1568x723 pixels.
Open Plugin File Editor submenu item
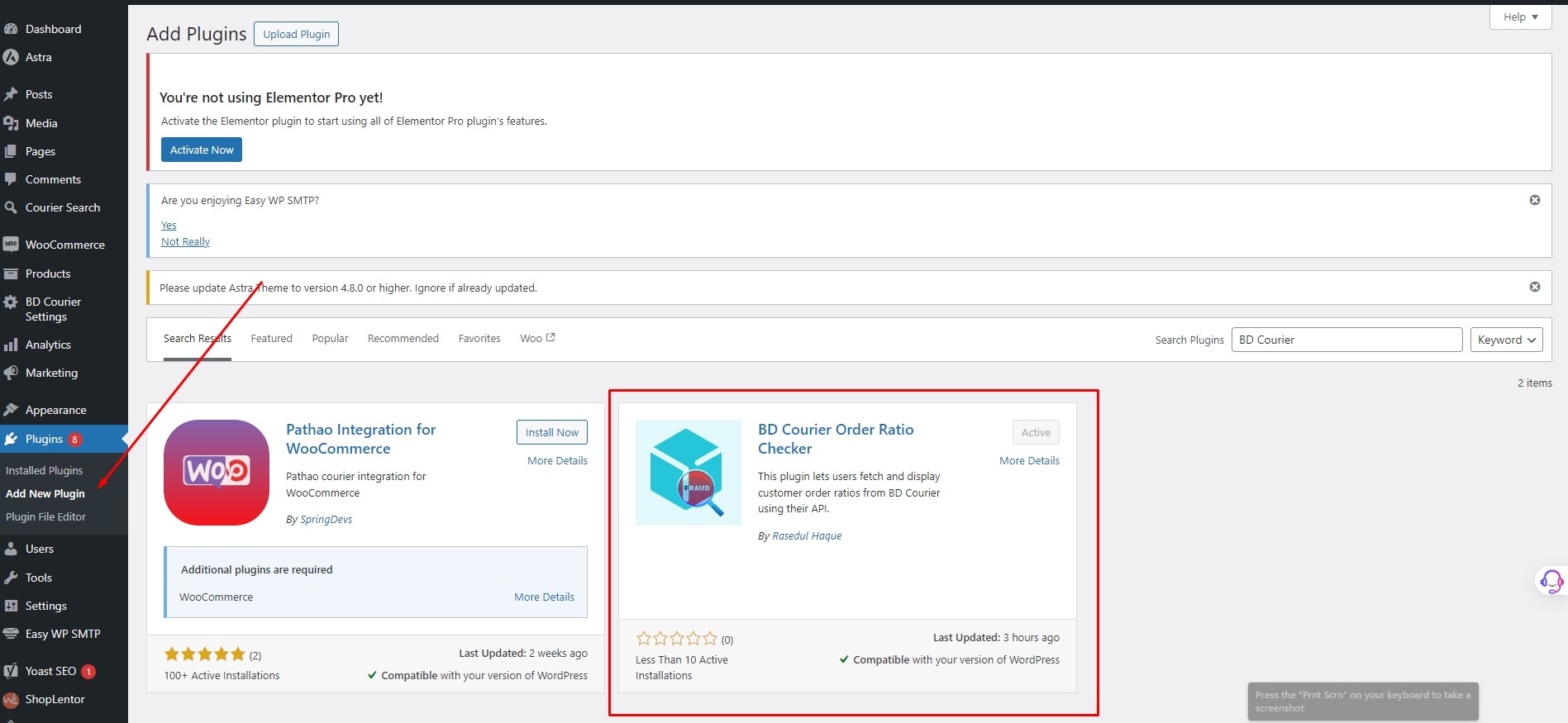45,516
